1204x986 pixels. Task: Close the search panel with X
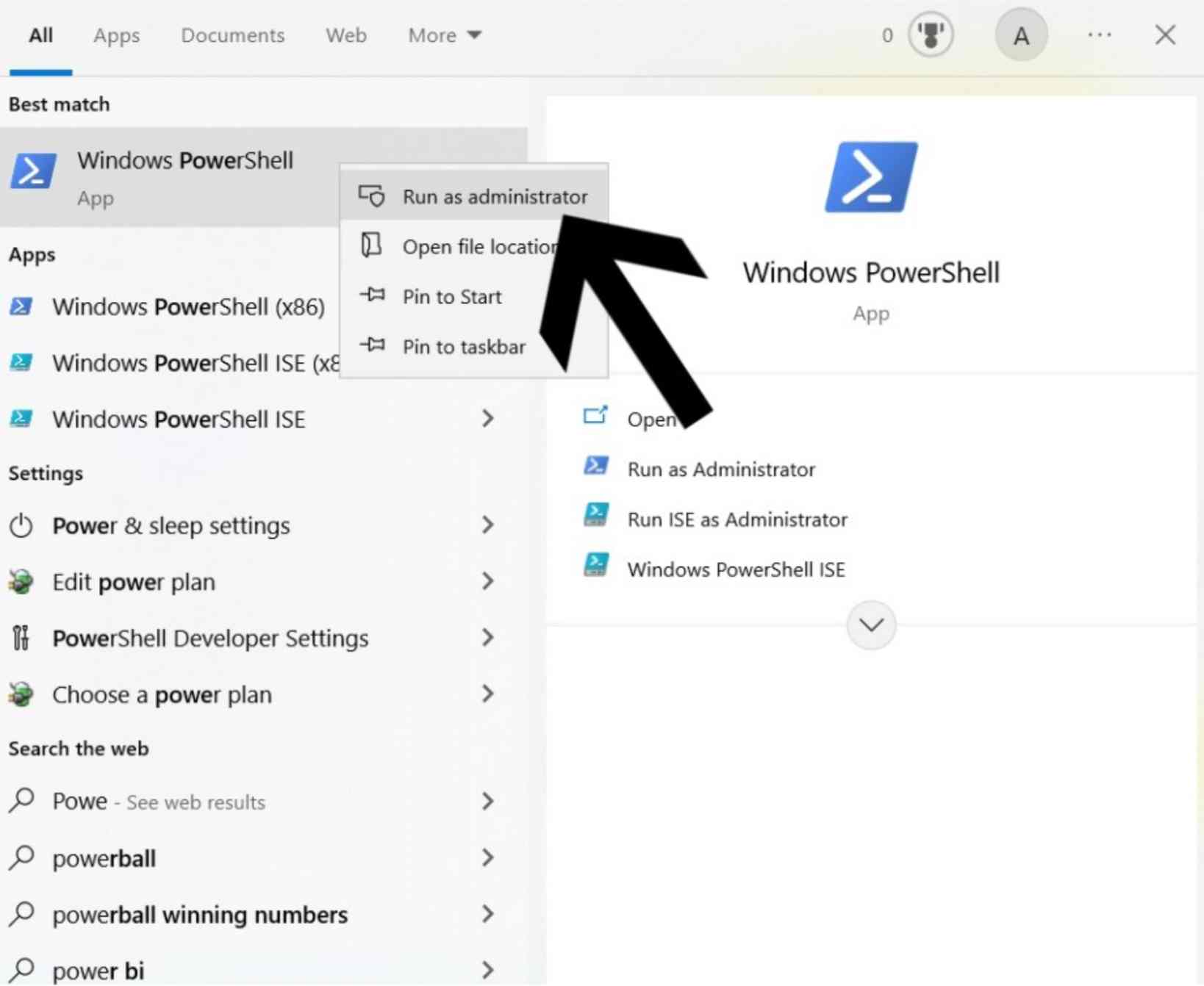pos(1165,35)
